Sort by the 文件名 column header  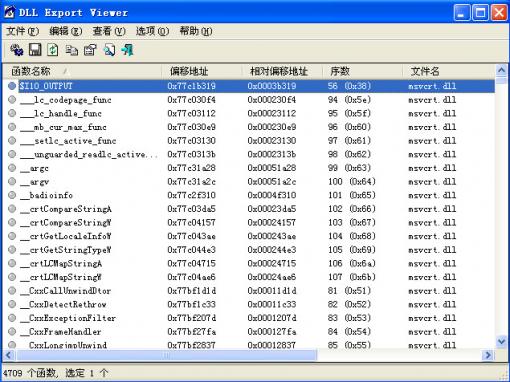click(448, 71)
